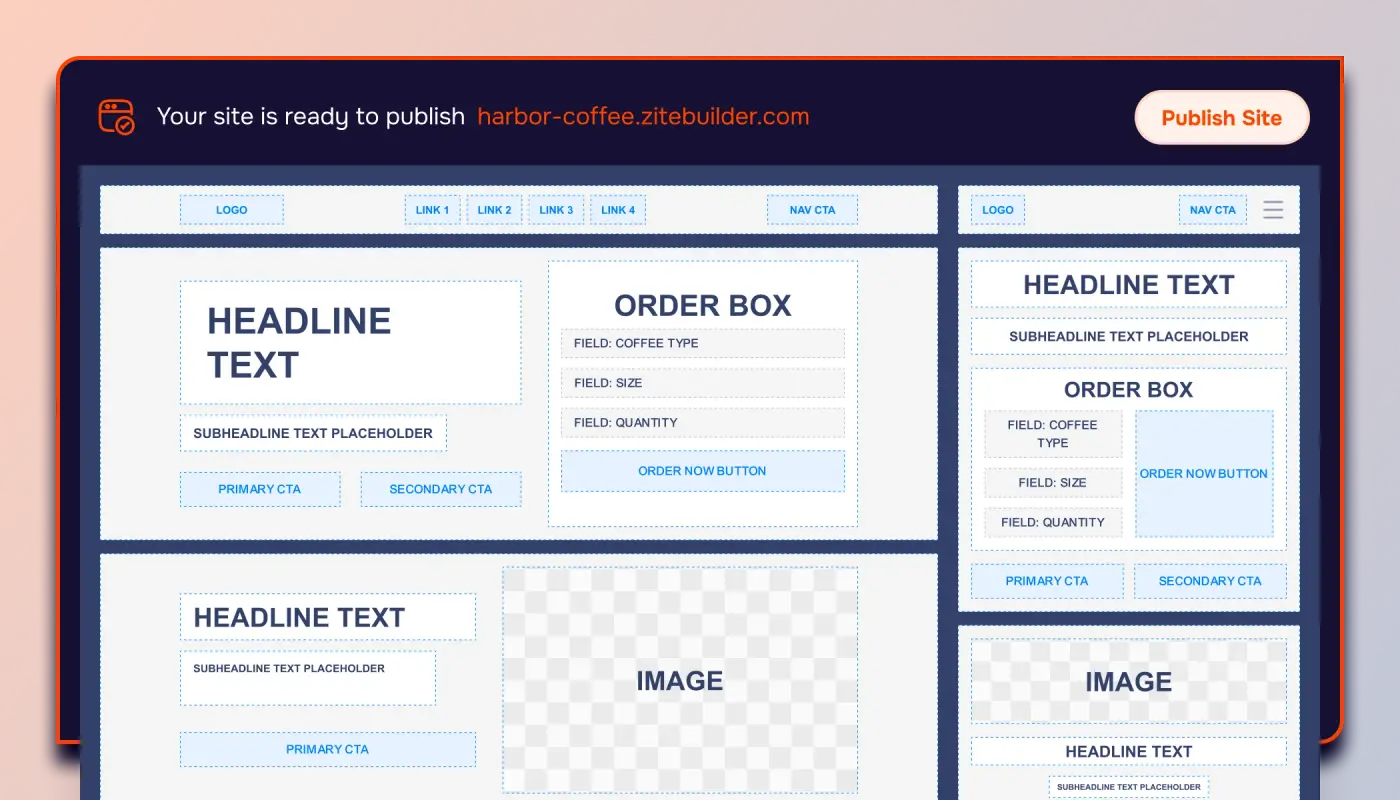
Task: Click the mobile FIELD: COFFEE TYPE input
Action: pos(1053,434)
